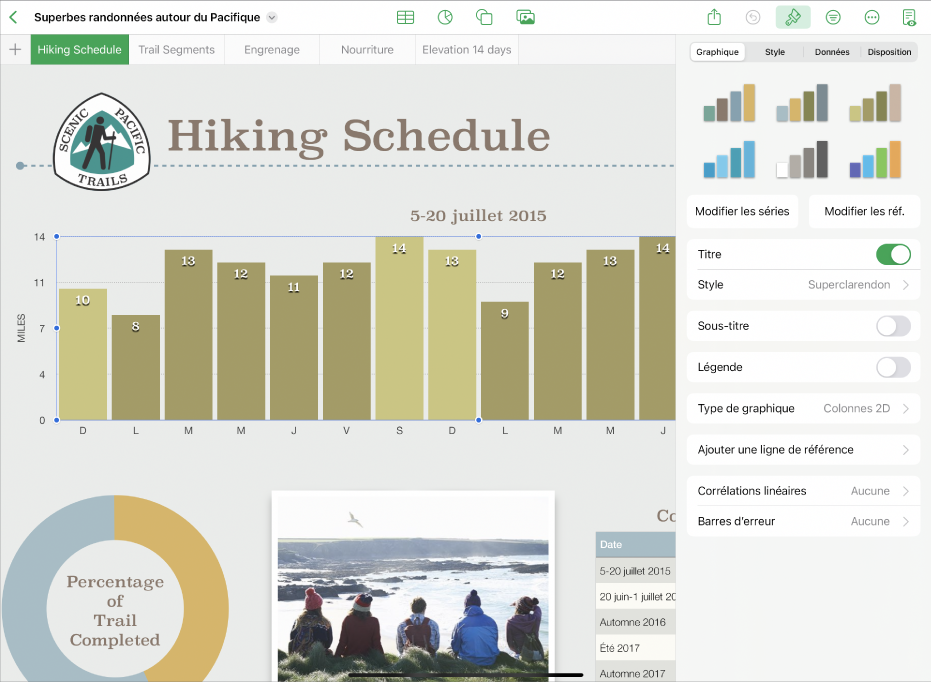Select the Données tab in the format panel
The height and width of the screenshot is (684, 931).
(832, 52)
